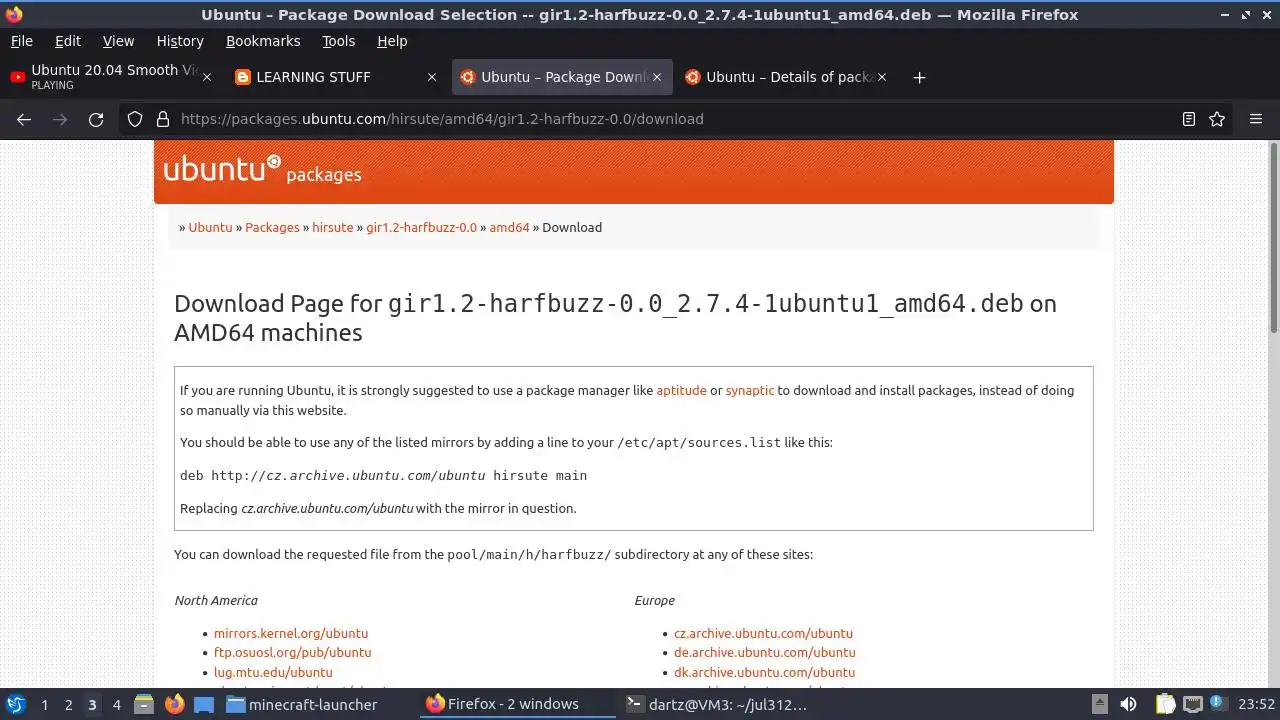
Task: Close the LEARNING STUFF tab
Action: point(432,77)
